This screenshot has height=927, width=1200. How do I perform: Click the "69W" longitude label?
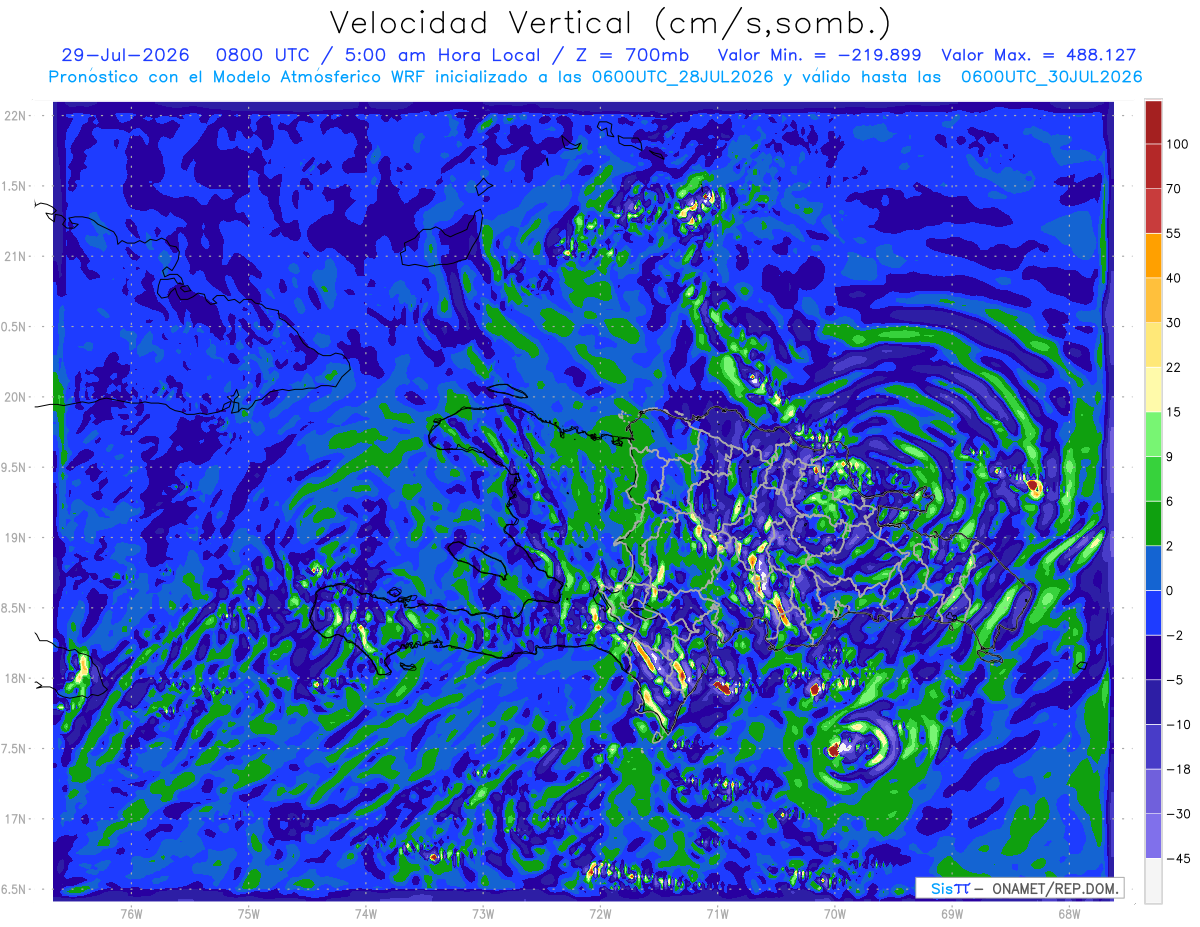pos(952,913)
